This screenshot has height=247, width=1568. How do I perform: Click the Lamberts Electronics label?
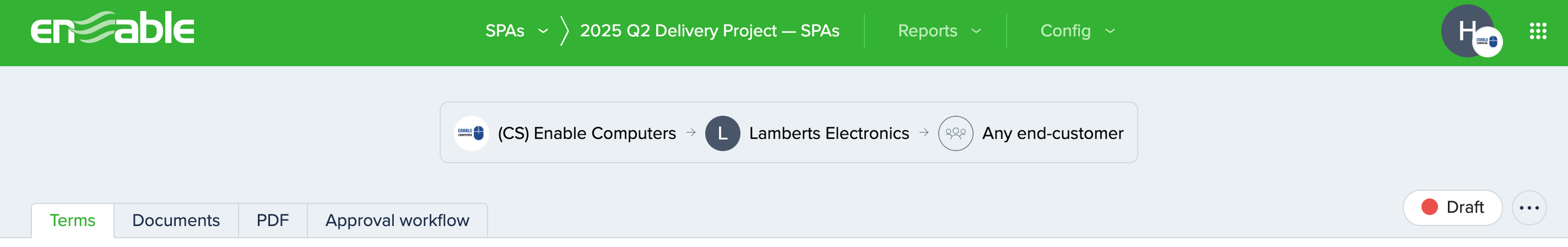(x=829, y=133)
